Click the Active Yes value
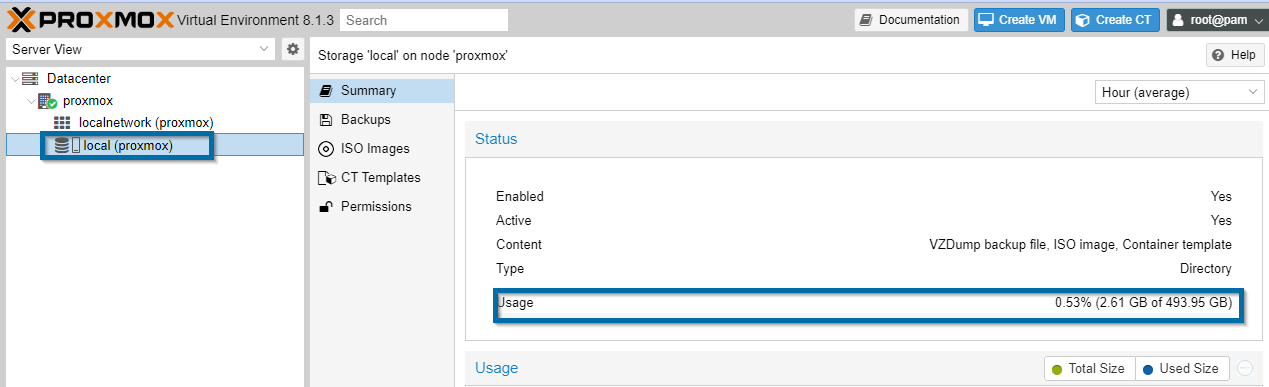 [1221, 220]
